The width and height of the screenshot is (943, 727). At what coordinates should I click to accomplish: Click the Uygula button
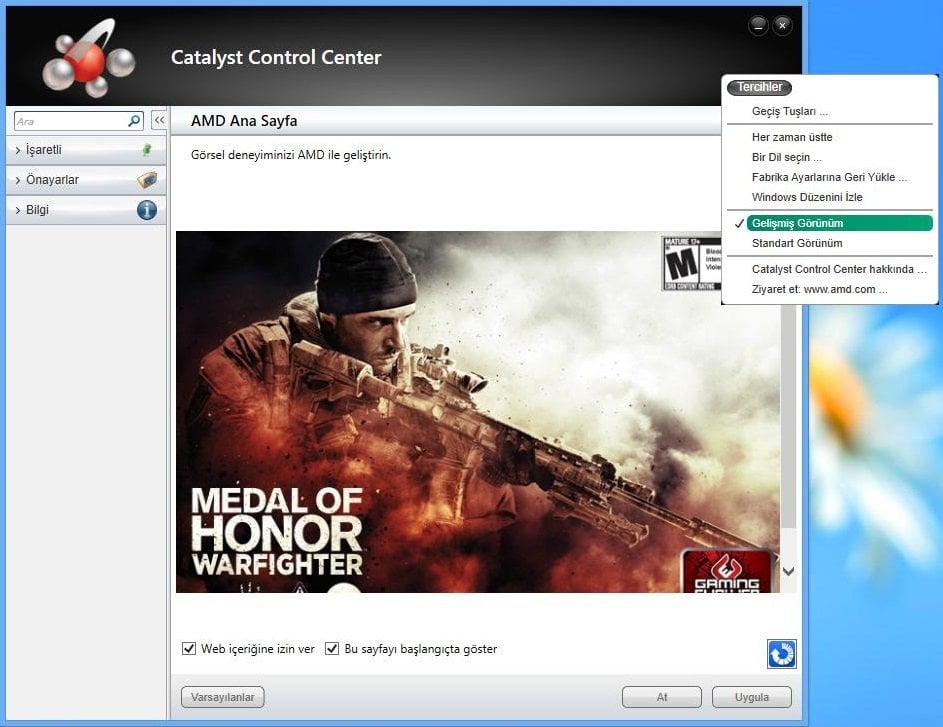click(752, 697)
